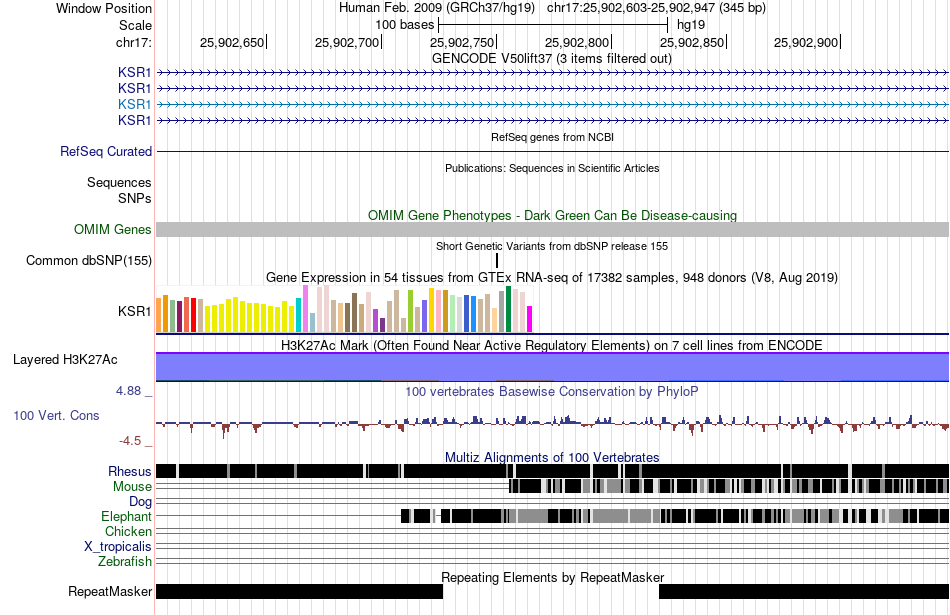This screenshot has height=615, width=950.
Task: Click the '100 bases' scale label
Action: point(405,25)
